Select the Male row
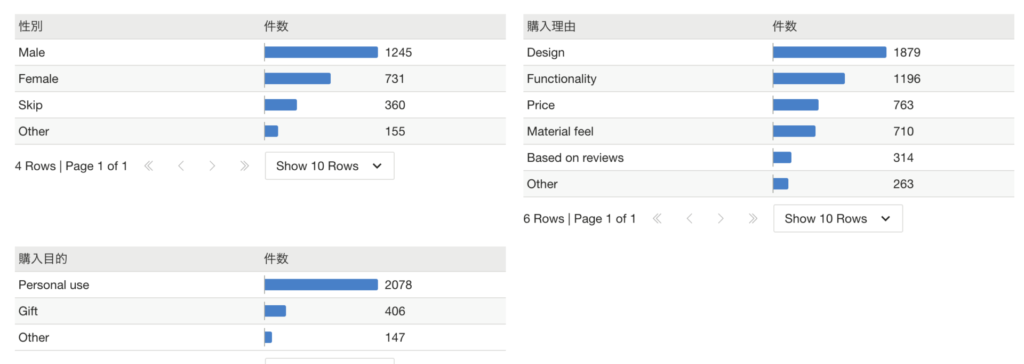This screenshot has width=1024, height=364. (x=260, y=52)
